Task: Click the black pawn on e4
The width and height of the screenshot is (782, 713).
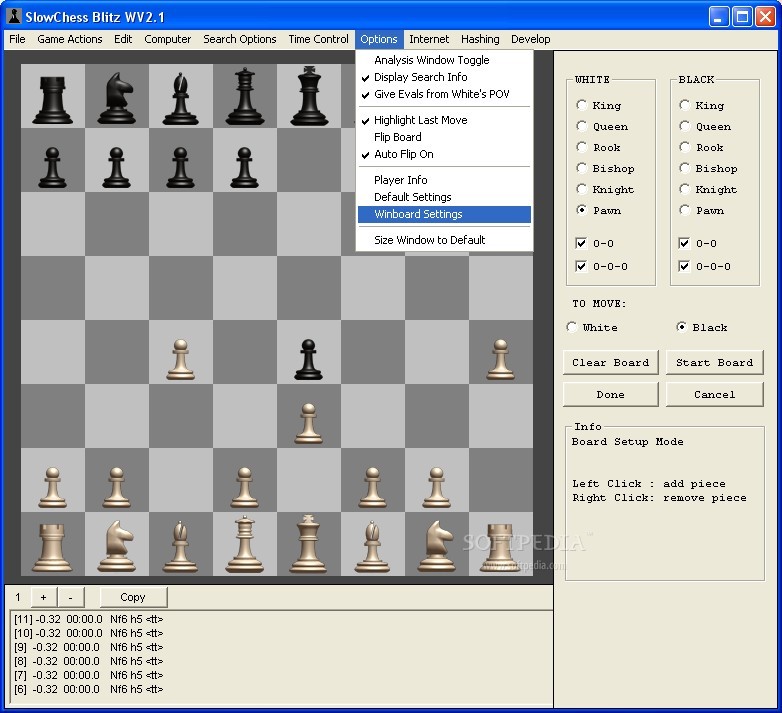Action: coord(309,359)
